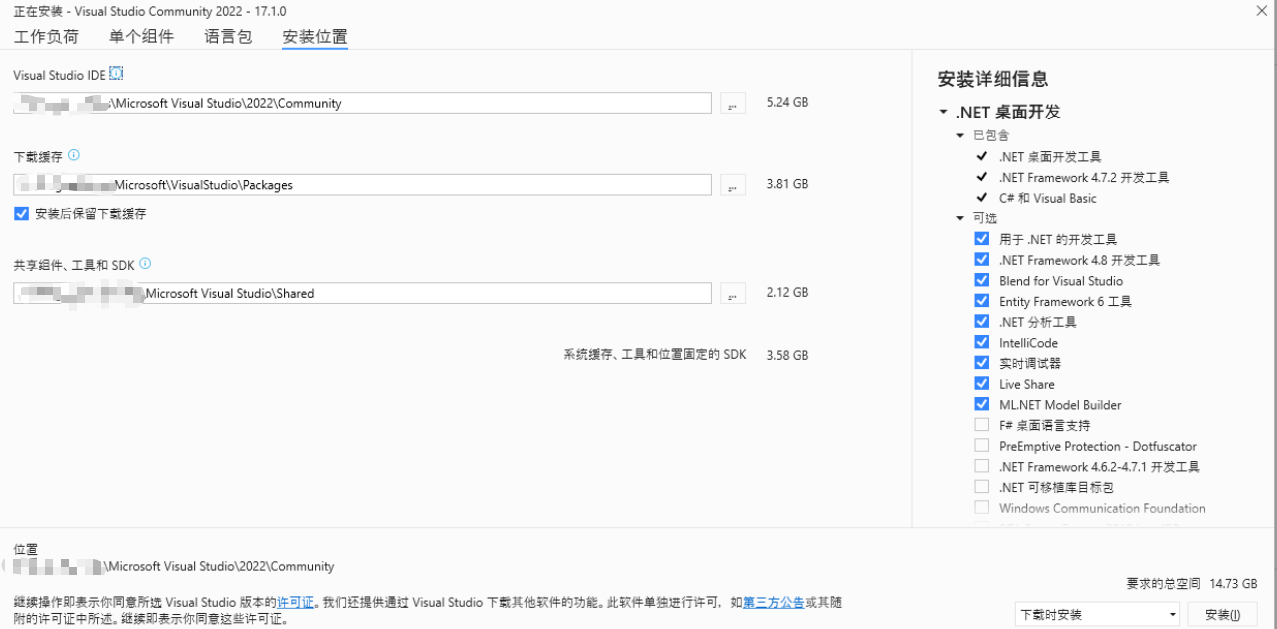Screen dimensions: 1277x629
Task: Click the 3.81 GB size value
Action: (x=787, y=184)
